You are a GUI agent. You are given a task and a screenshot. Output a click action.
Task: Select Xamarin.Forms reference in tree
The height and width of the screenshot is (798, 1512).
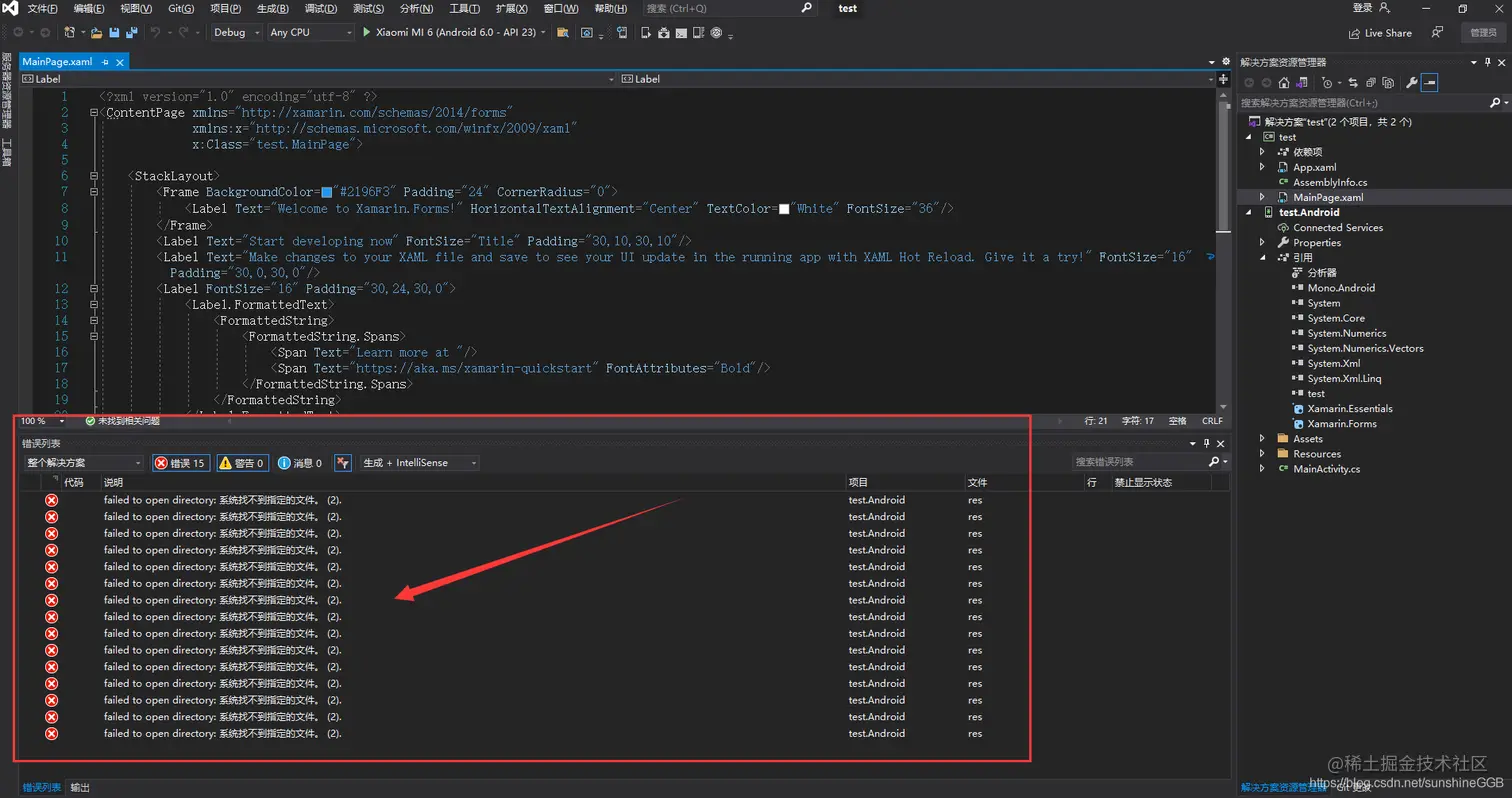1342,424
